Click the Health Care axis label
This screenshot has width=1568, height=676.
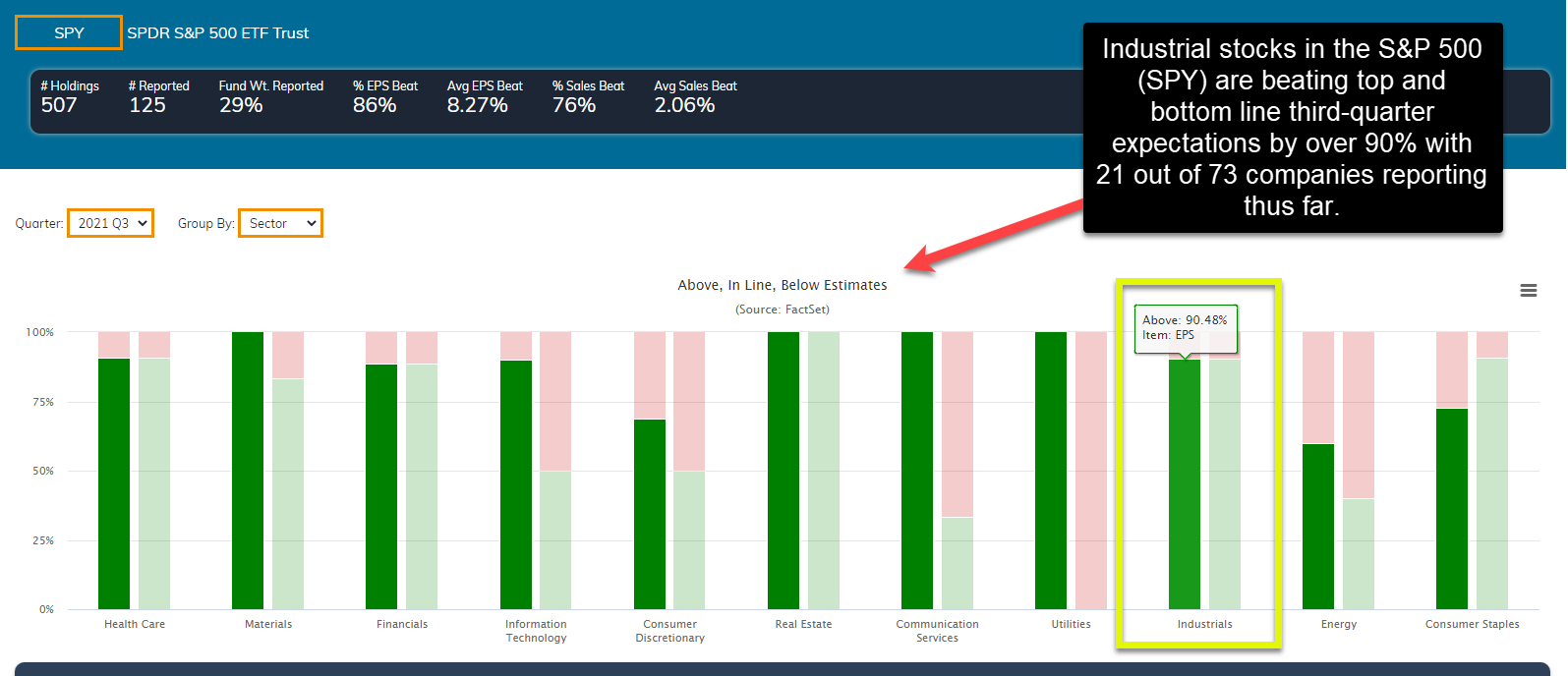coord(135,624)
